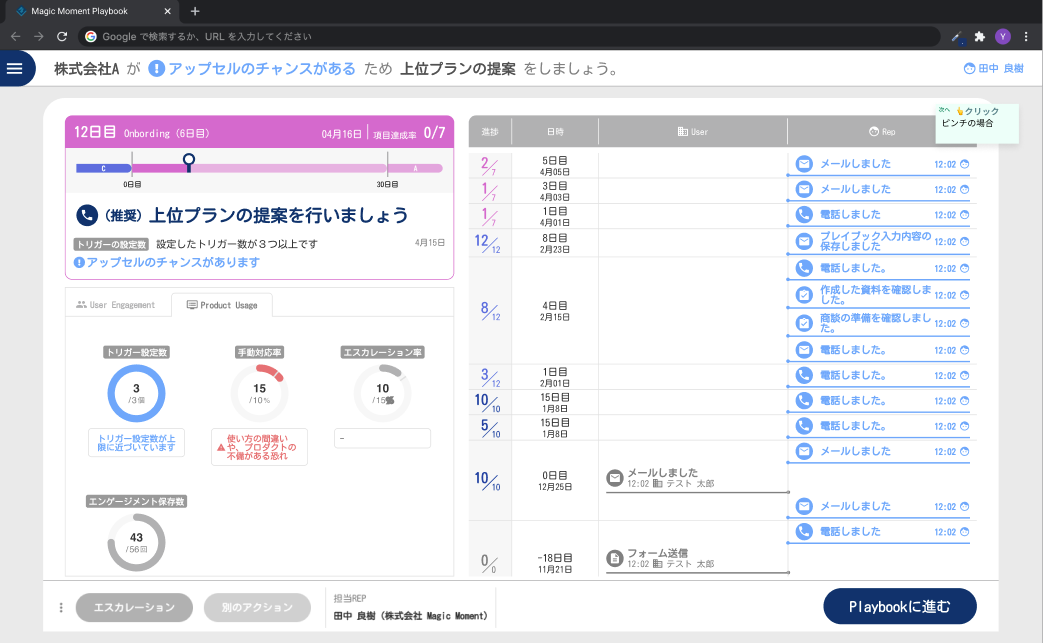
Task: Open Chrome three-dot menu
Action: click(x=1026, y=37)
